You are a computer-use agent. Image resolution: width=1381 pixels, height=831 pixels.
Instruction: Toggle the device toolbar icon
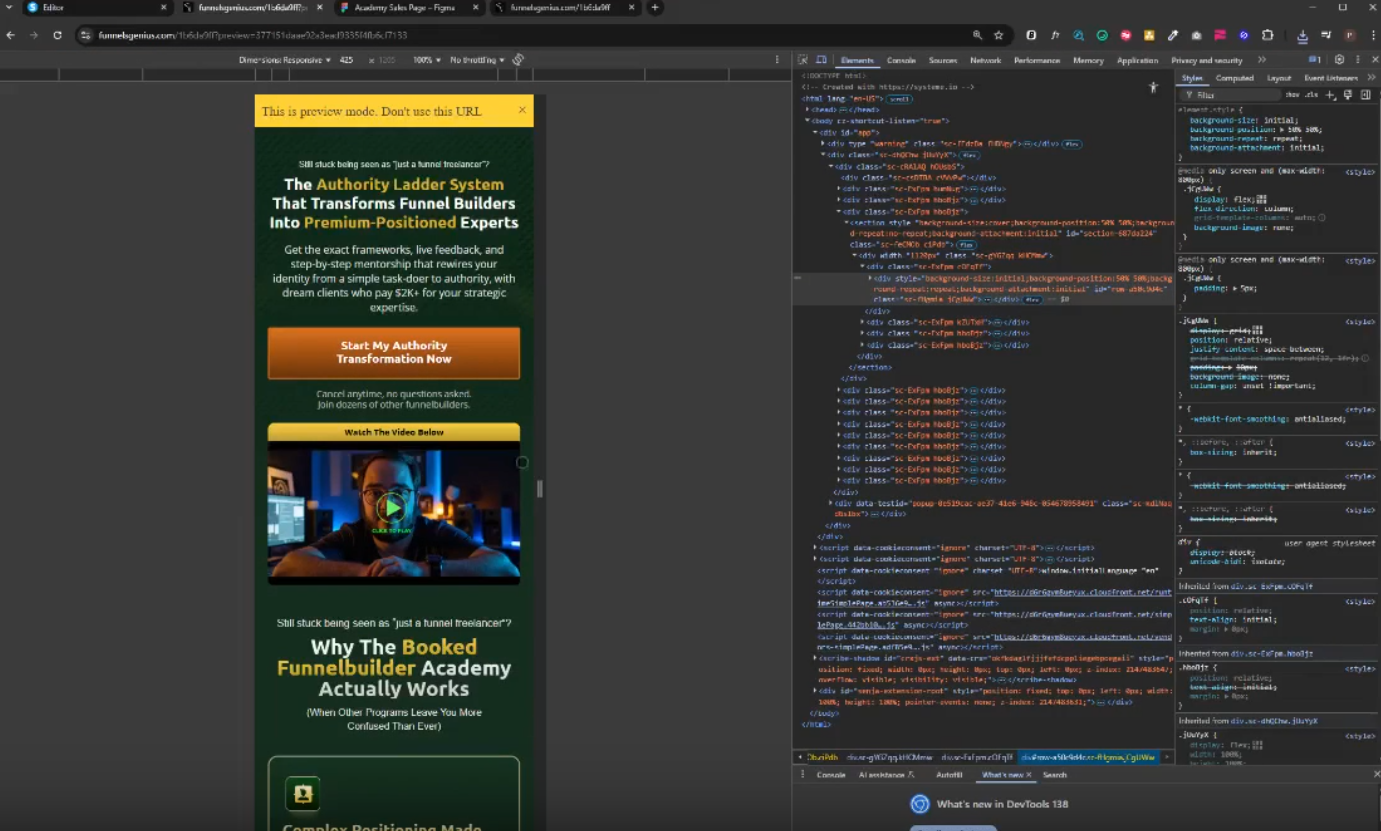821,60
